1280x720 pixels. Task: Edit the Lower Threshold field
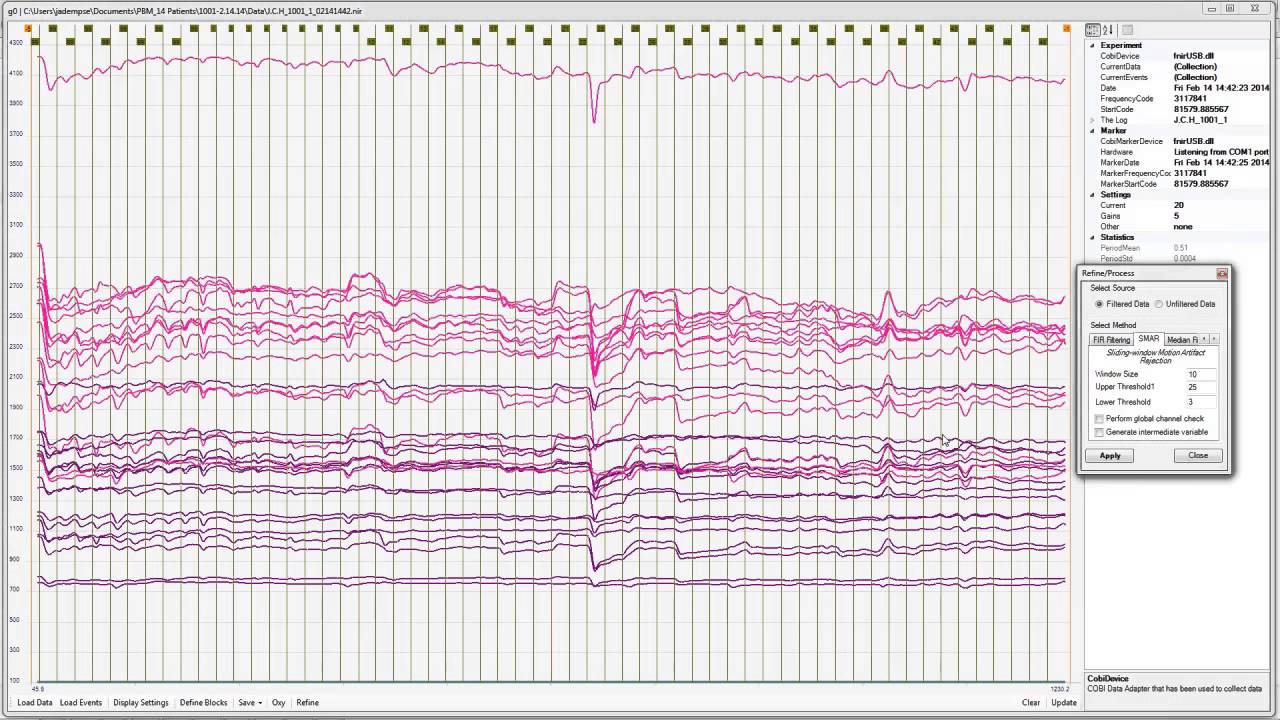click(x=1201, y=402)
